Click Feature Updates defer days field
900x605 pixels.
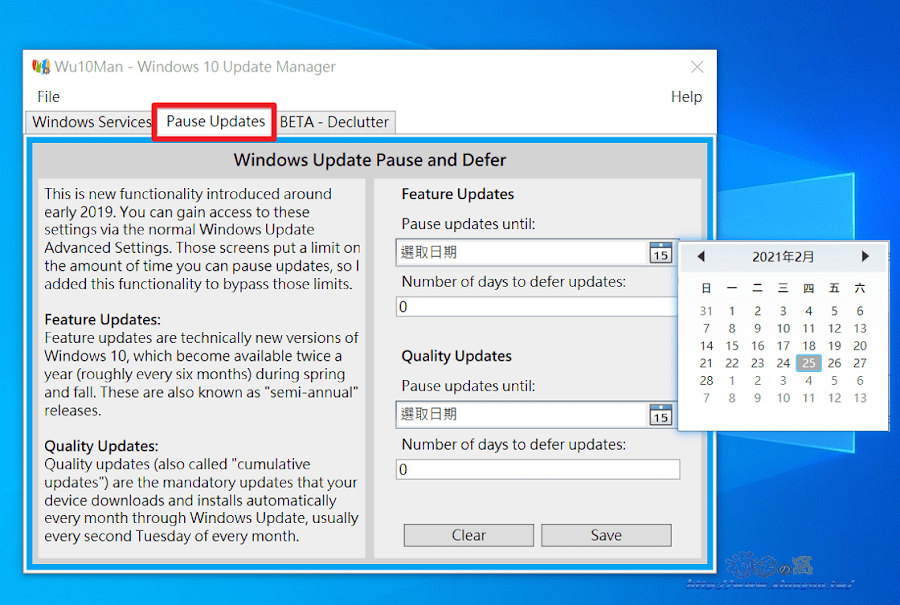(537, 307)
